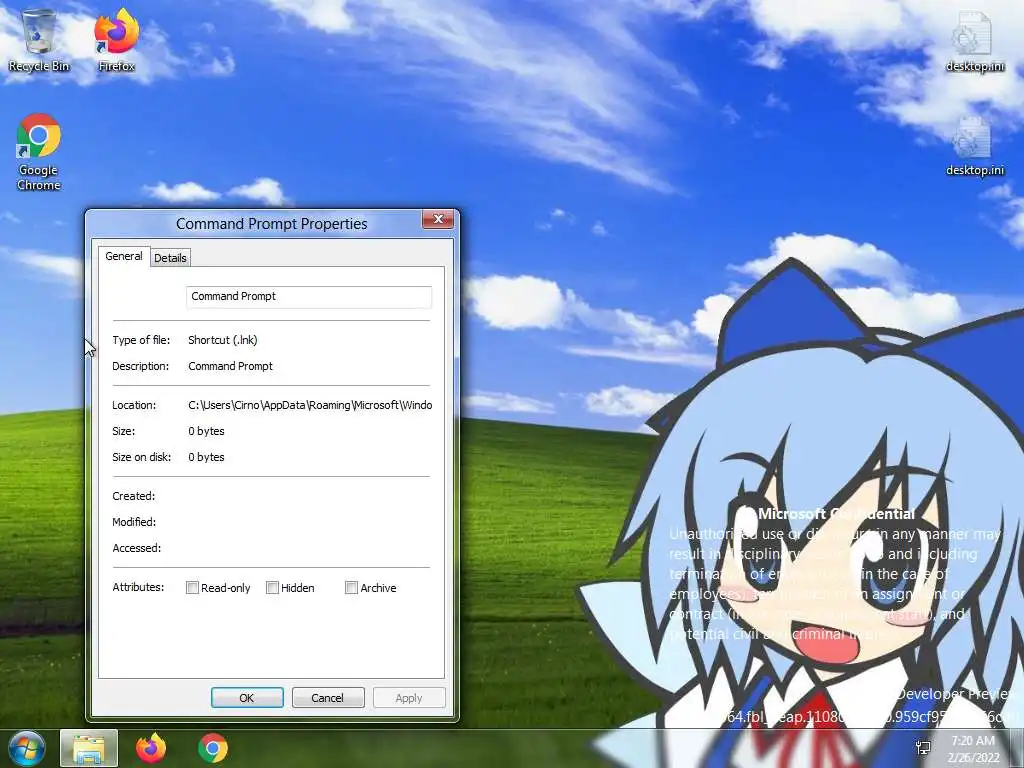This screenshot has width=1024, height=768.
Task: Select the Google Chrome desktop shortcut
Action: pos(39,152)
